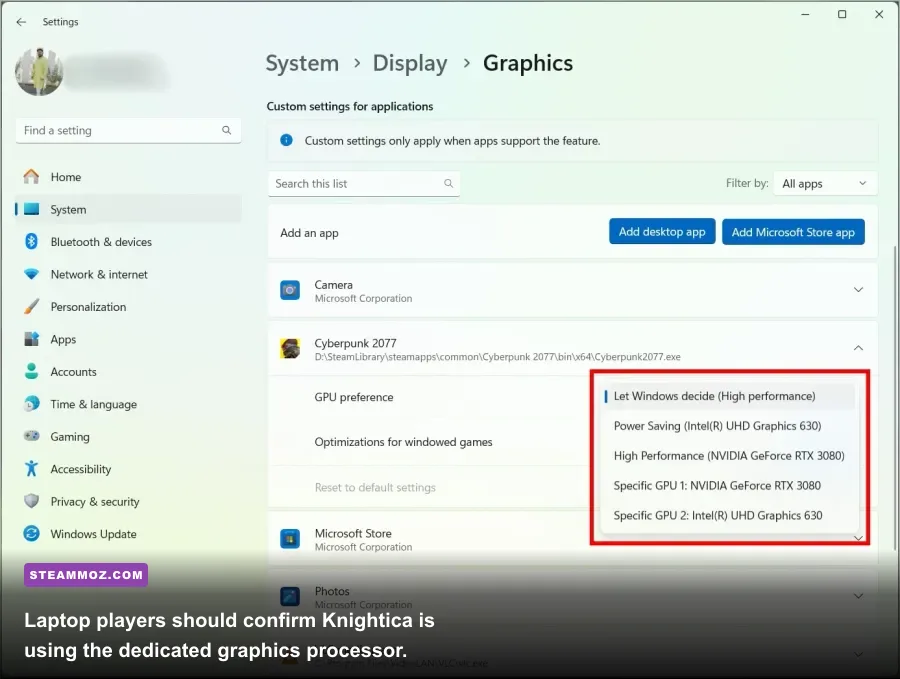This screenshot has width=900, height=679.
Task: Open Accessibility settings
Action: [128, 469]
